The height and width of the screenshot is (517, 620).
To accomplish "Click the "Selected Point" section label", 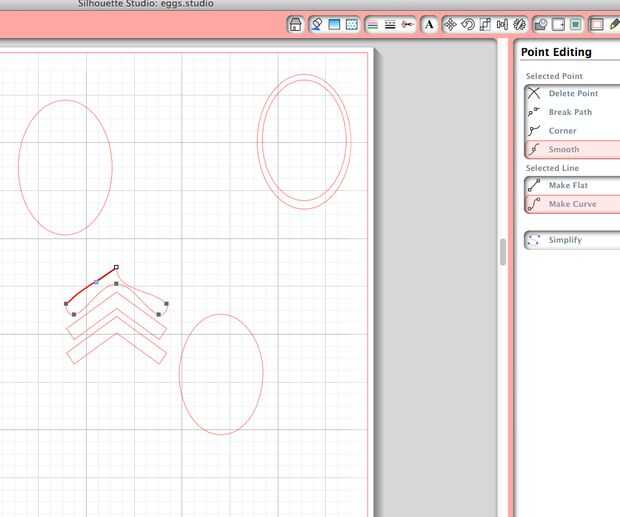I will pos(554,76).
